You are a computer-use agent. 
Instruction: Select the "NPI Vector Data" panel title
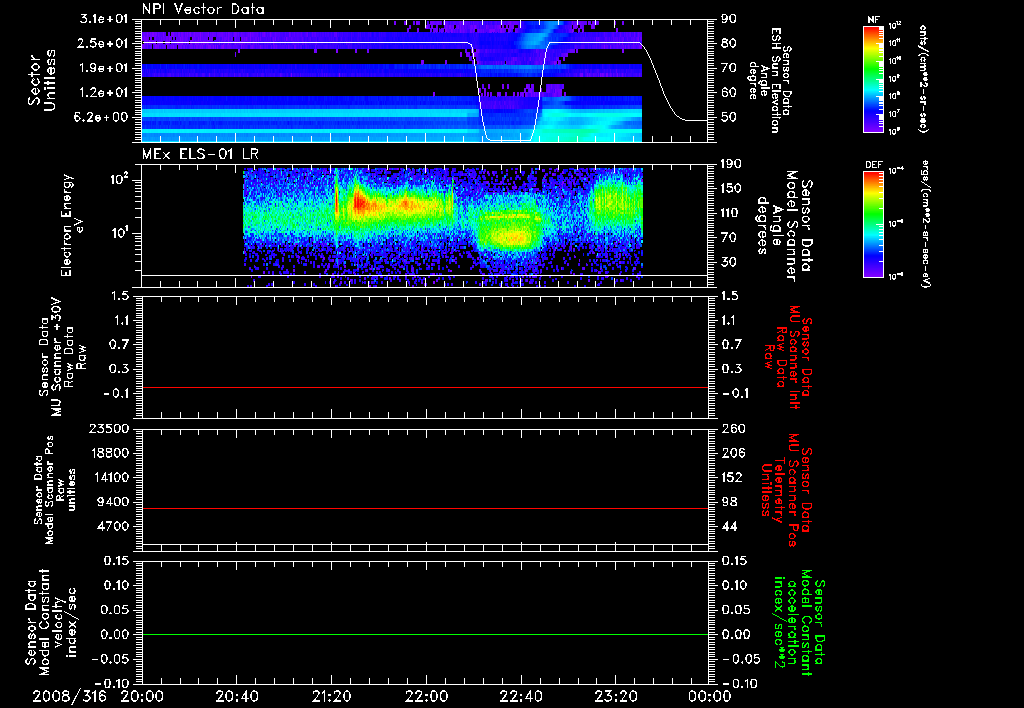[203, 9]
